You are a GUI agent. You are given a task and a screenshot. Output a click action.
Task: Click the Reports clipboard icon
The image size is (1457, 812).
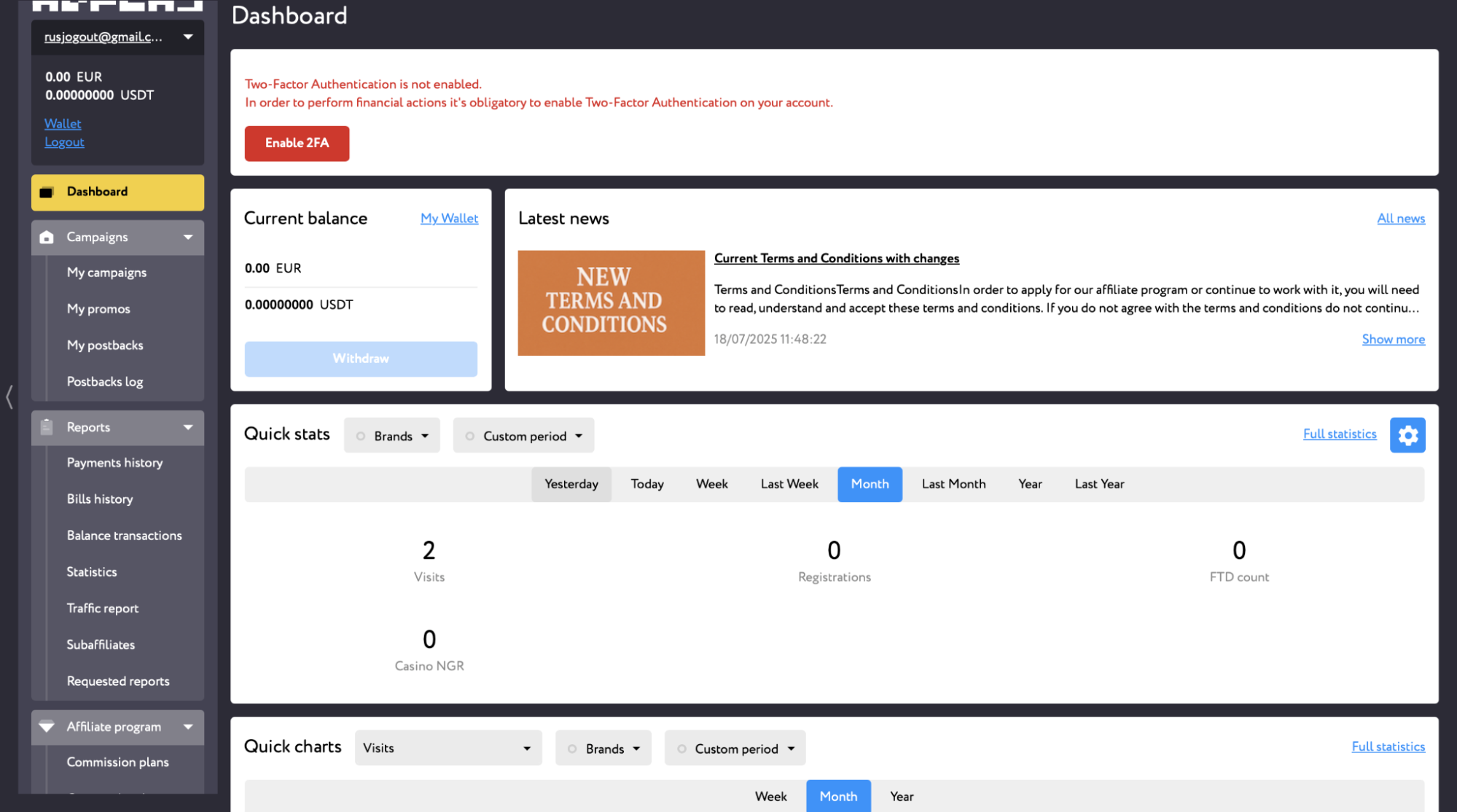pyautogui.click(x=47, y=427)
